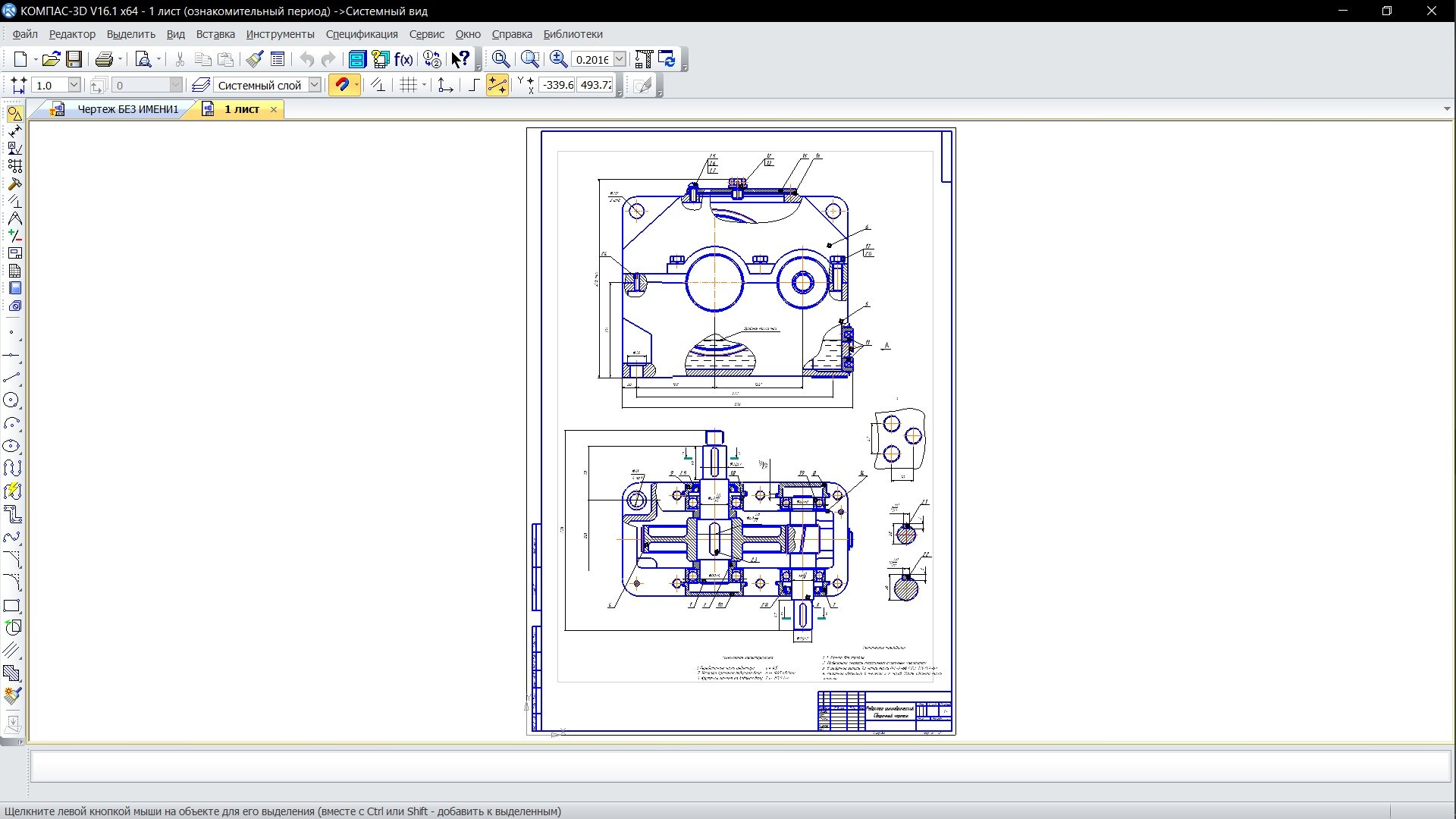The height and width of the screenshot is (819, 1456).
Task: Click the Save document icon
Action: click(x=74, y=59)
